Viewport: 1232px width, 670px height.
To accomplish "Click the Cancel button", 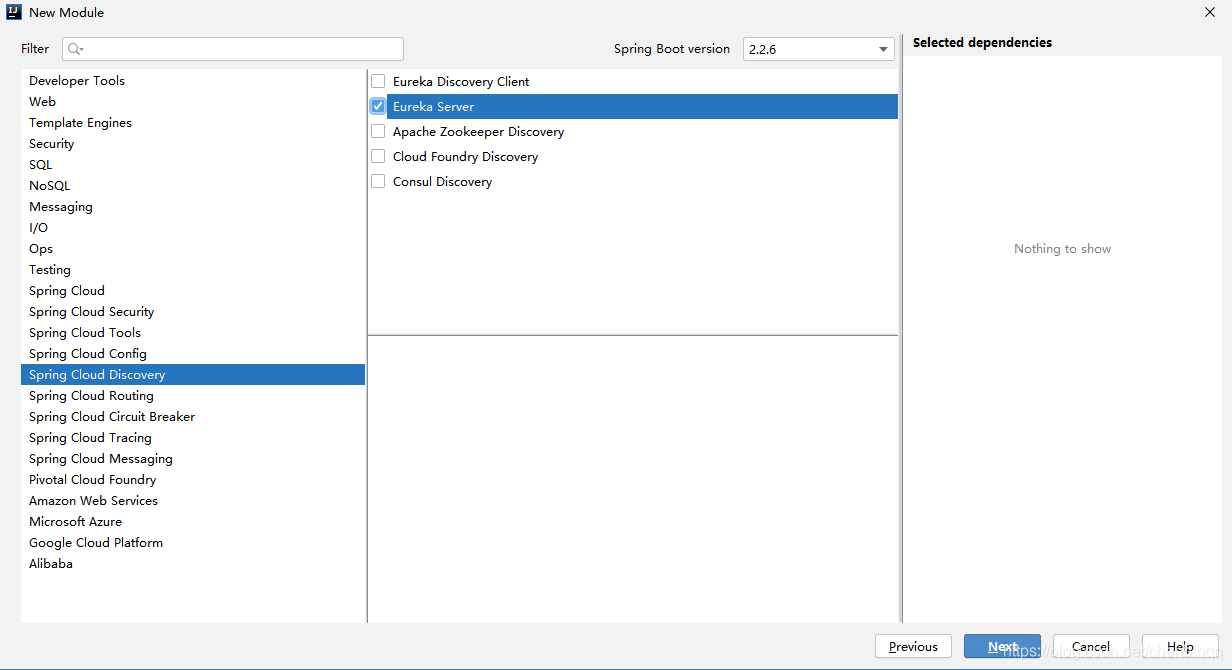I will click(x=1091, y=647).
